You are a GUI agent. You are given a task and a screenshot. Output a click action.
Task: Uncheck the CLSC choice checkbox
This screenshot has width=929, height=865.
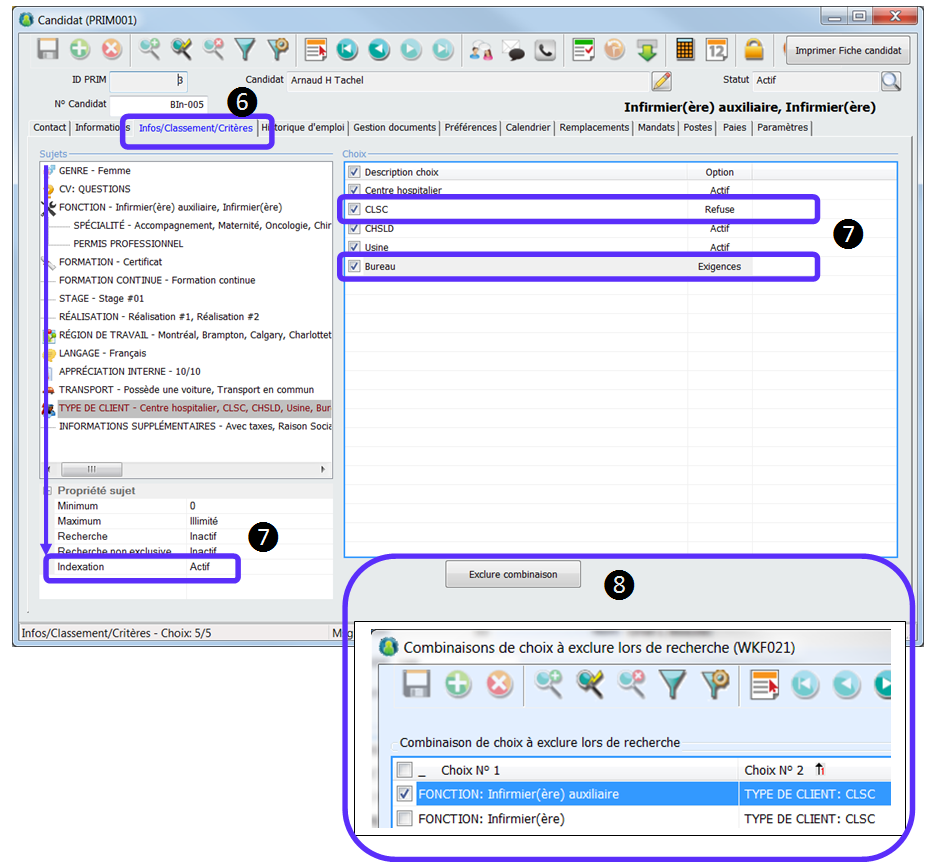354,210
